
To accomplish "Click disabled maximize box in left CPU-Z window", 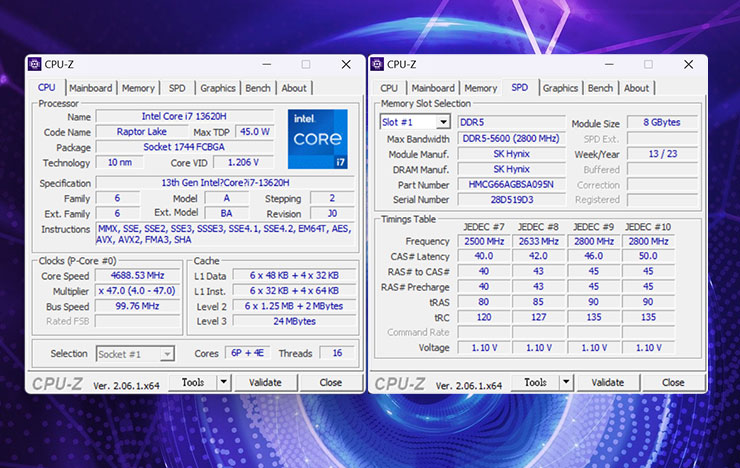I will [x=306, y=64].
